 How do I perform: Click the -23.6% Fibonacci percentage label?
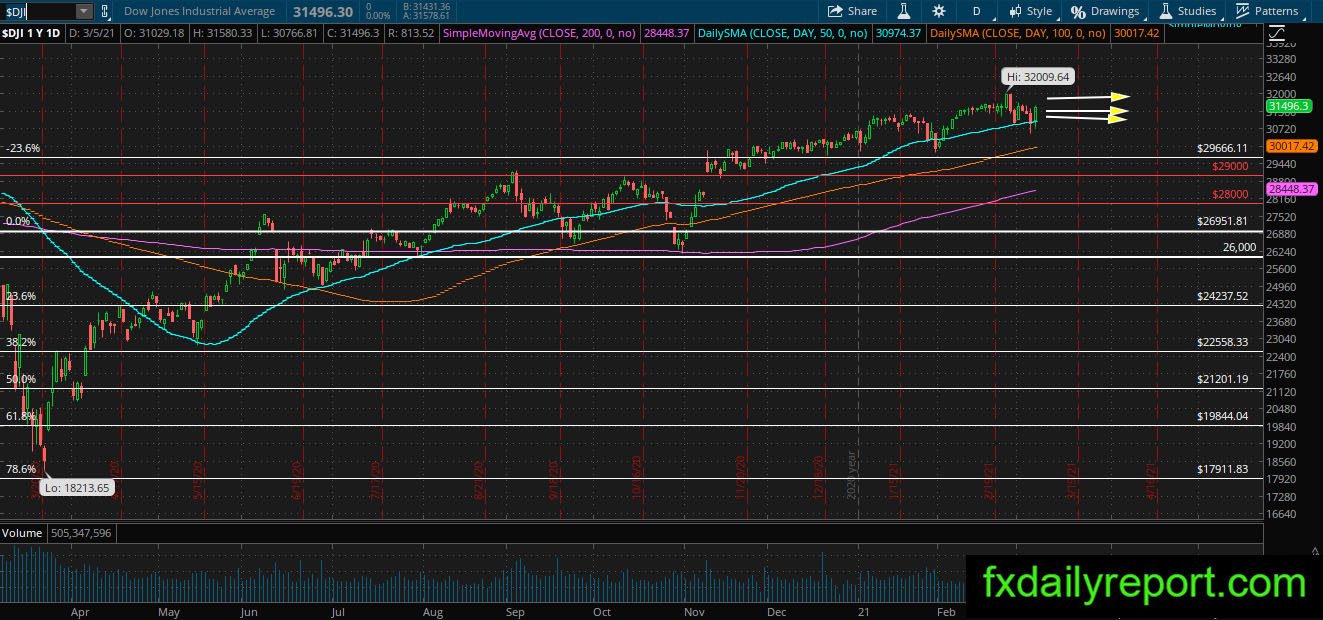click(x=23, y=148)
